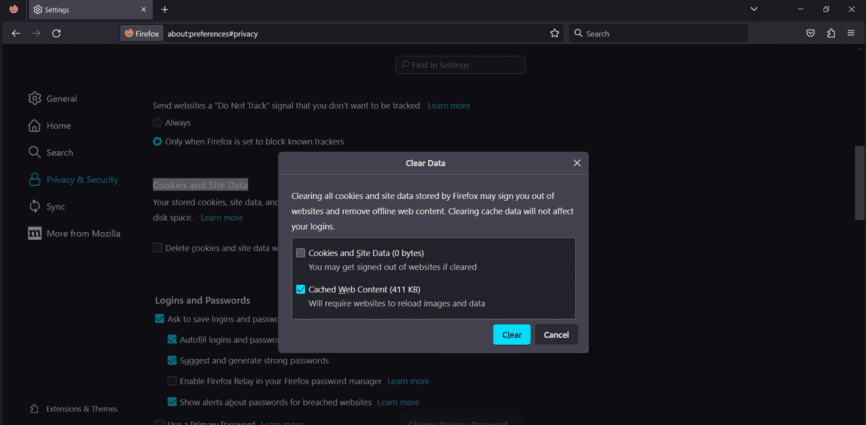The height and width of the screenshot is (425, 866).
Task: Uncheck Cached Web Content in dialog
Action: pyautogui.click(x=300, y=289)
